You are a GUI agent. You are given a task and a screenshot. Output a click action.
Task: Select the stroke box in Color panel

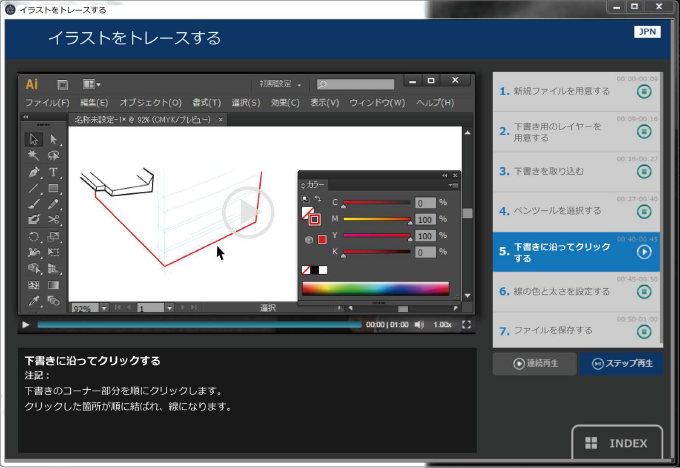pyautogui.click(x=315, y=219)
